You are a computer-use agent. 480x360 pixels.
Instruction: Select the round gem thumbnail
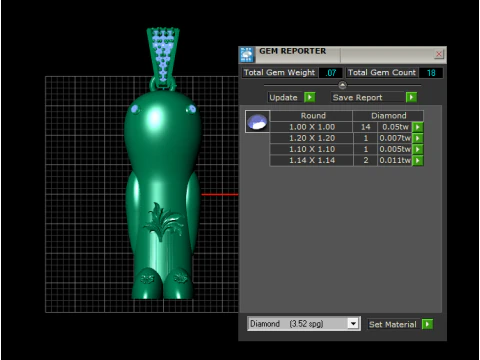pos(257,122)
